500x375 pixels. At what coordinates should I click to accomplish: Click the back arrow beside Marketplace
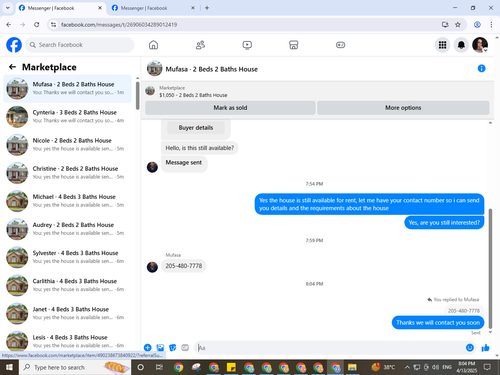tap(12, 67)
